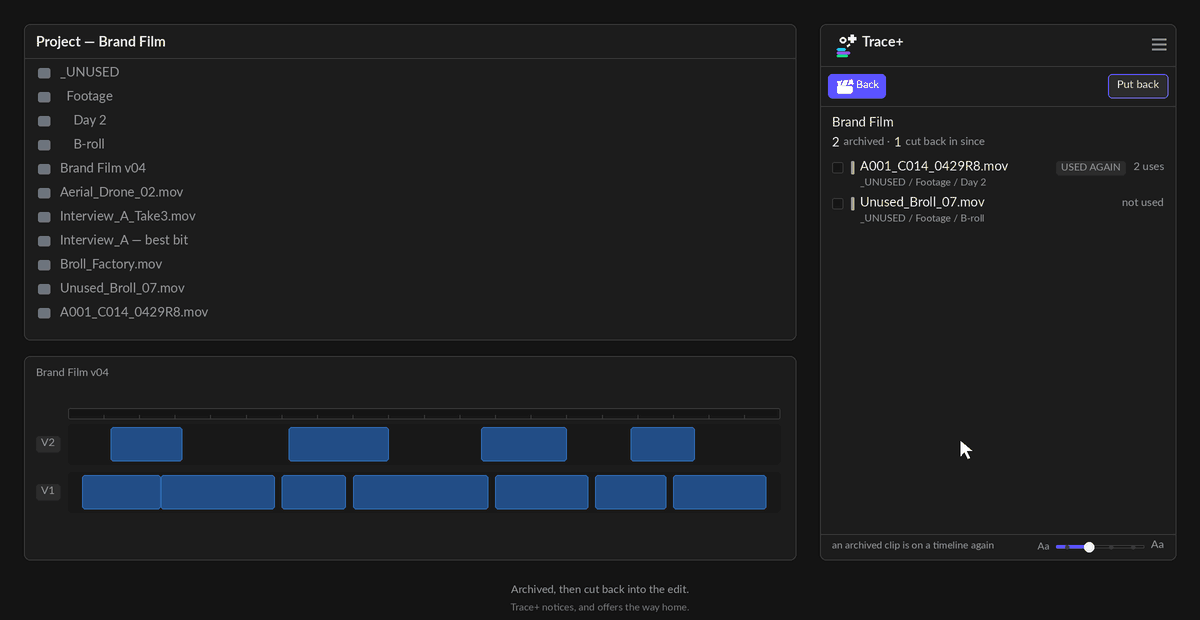Image resolution: width=1200 pixels, height=620 pixels.
Task: Select the first clip on track V1
Action: (x=121, y=492)
